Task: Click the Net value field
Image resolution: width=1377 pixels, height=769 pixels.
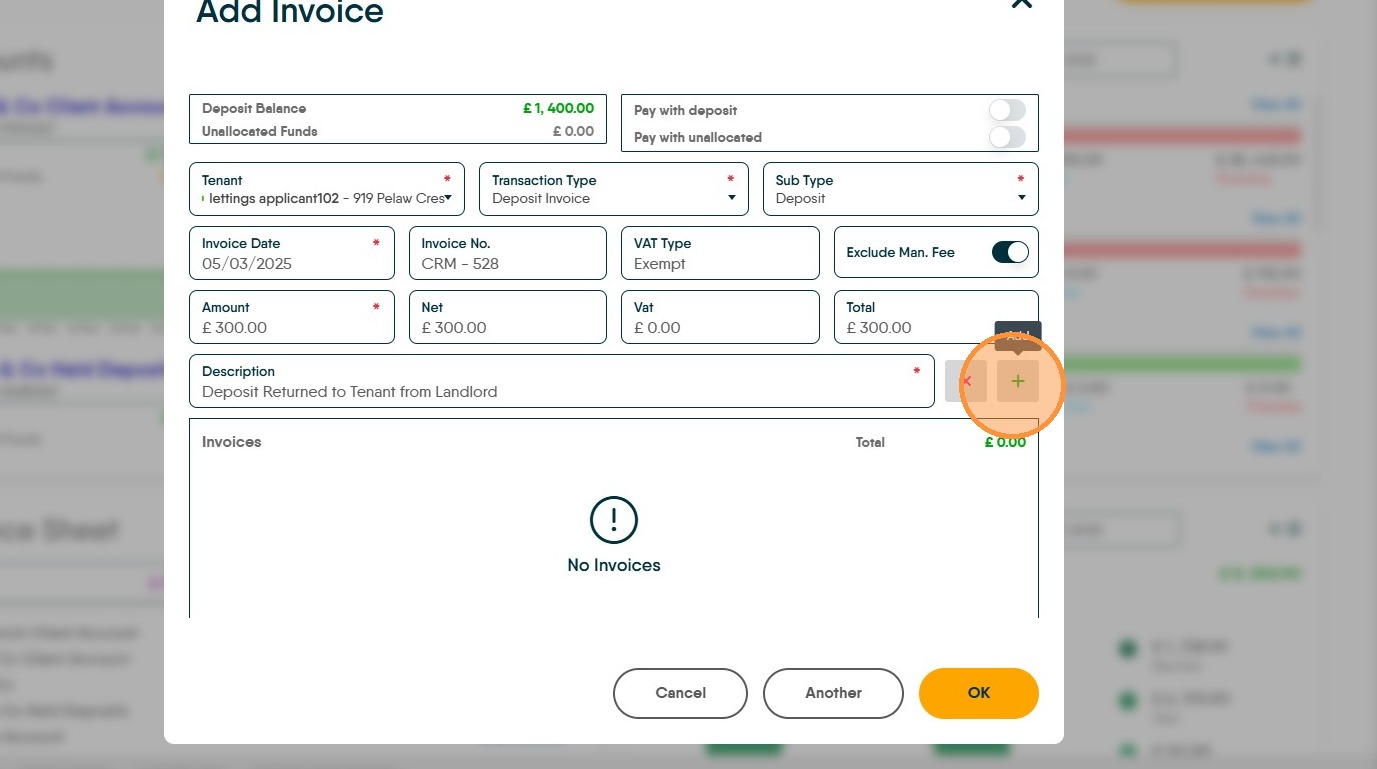Action: (x=508, y=317)
